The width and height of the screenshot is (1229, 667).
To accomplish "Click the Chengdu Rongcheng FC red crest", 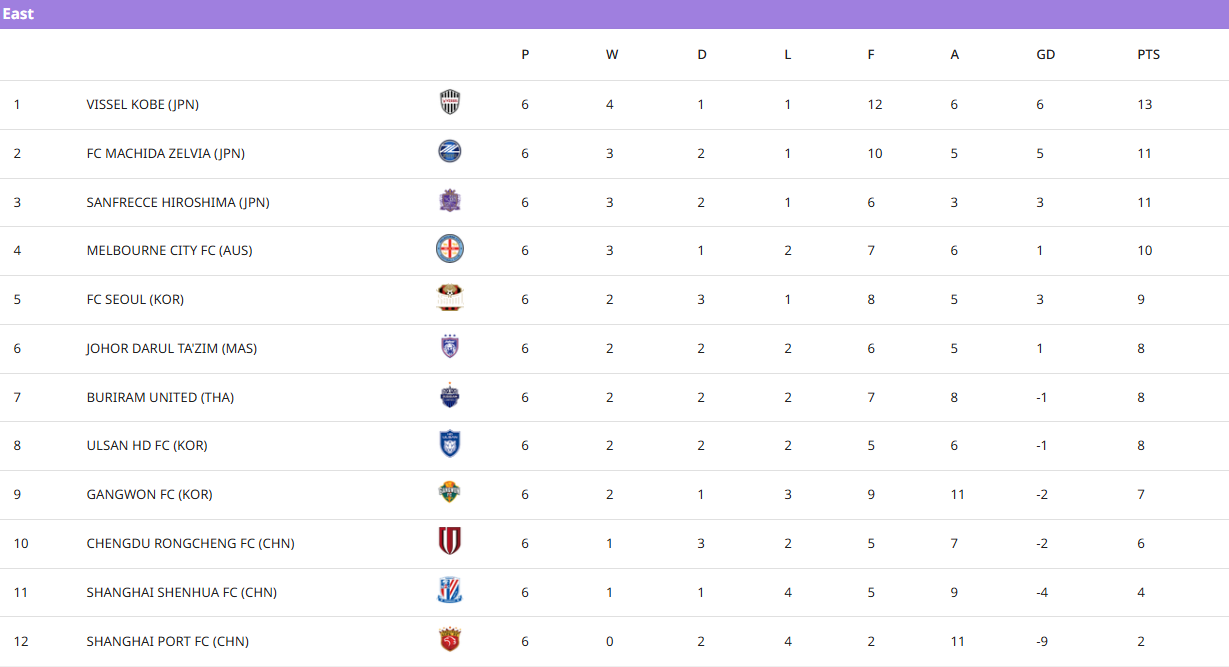I will [x=450, y=542].
